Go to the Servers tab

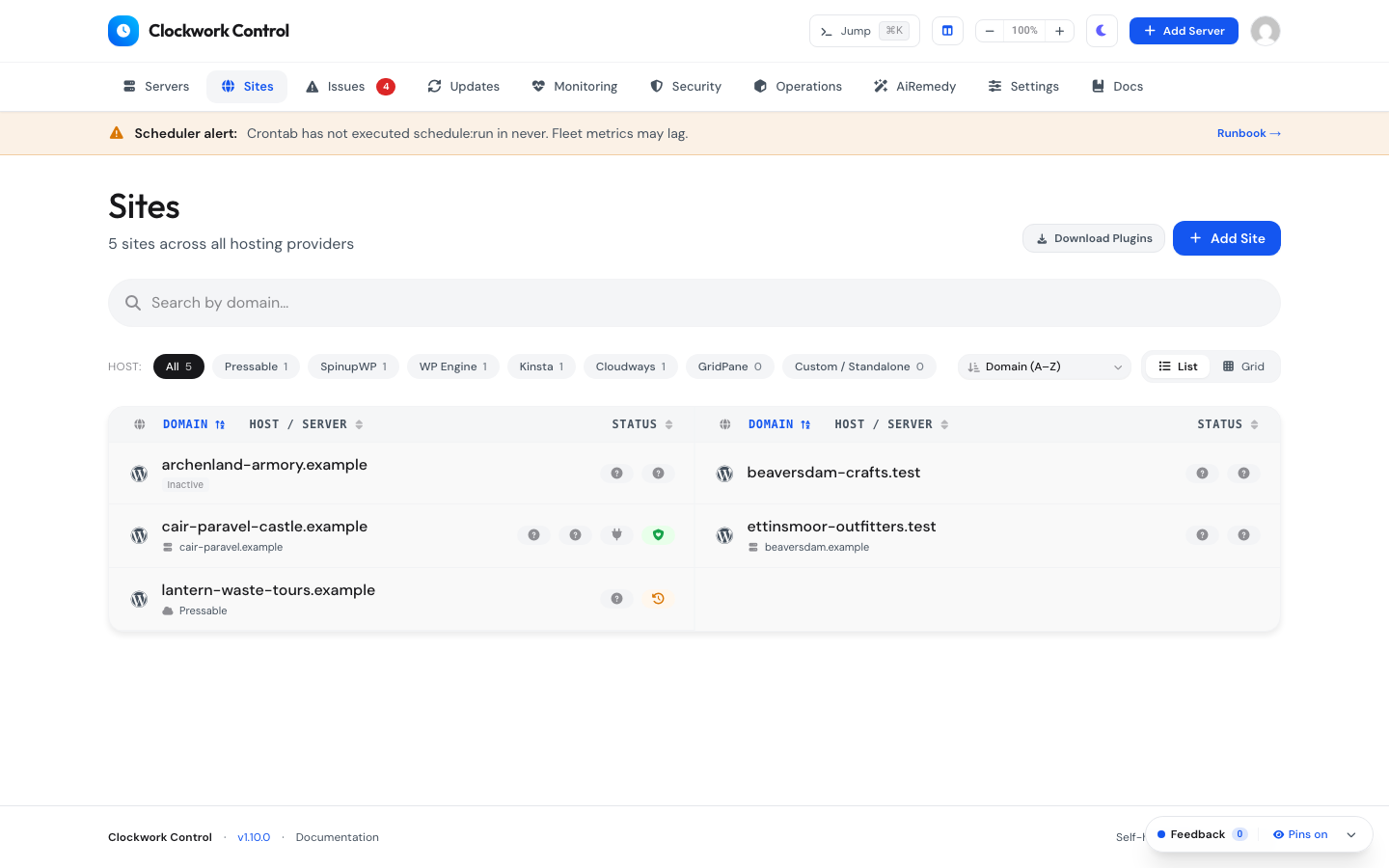[x=156, y=87]
